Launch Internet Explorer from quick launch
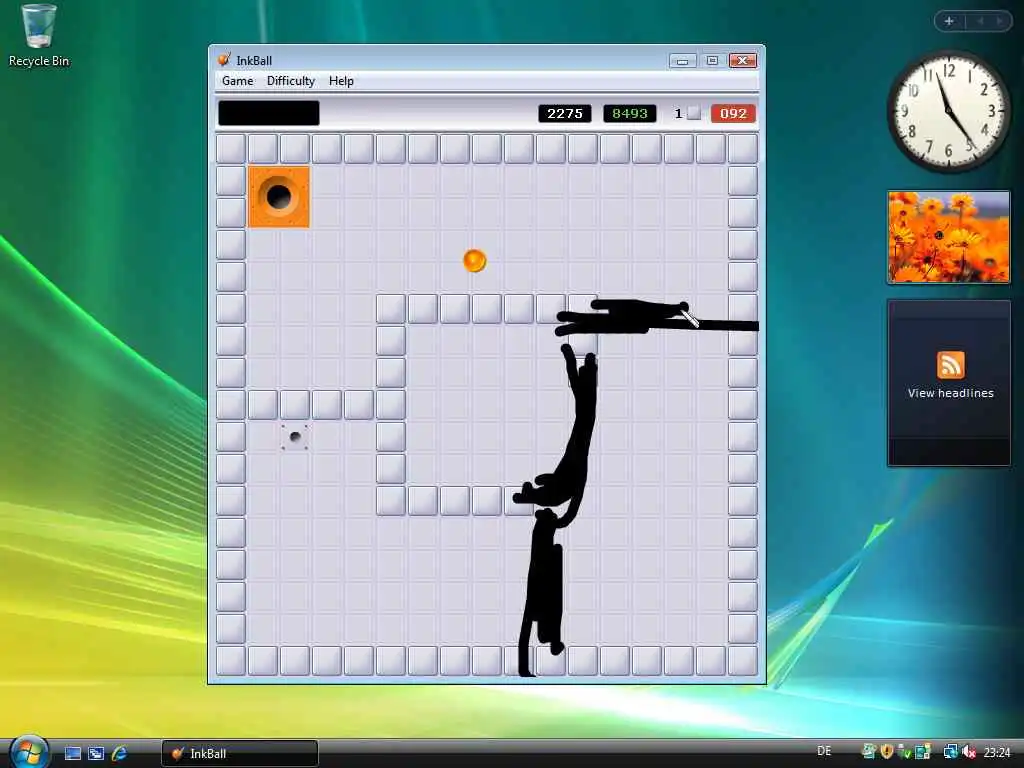This screenshot has width=1024, height=768. (120, 754)
